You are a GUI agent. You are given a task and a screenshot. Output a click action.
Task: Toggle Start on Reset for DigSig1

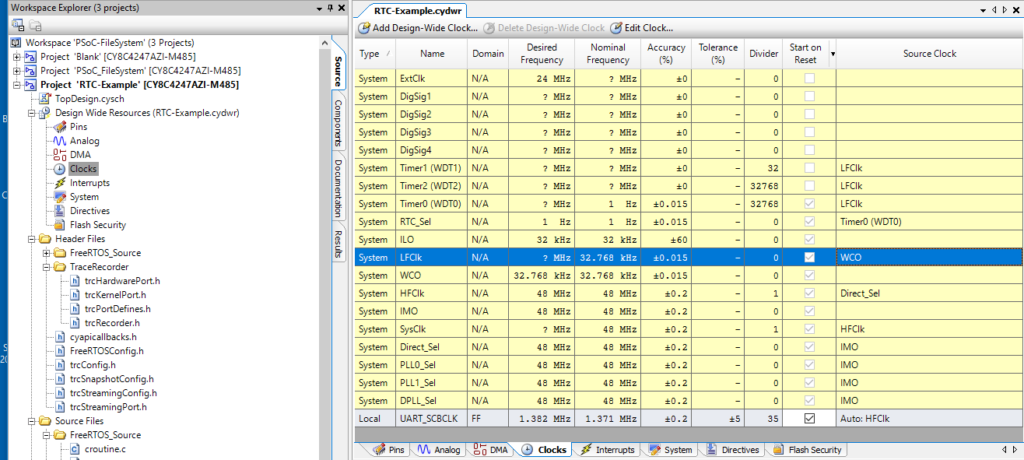[809, 96]
